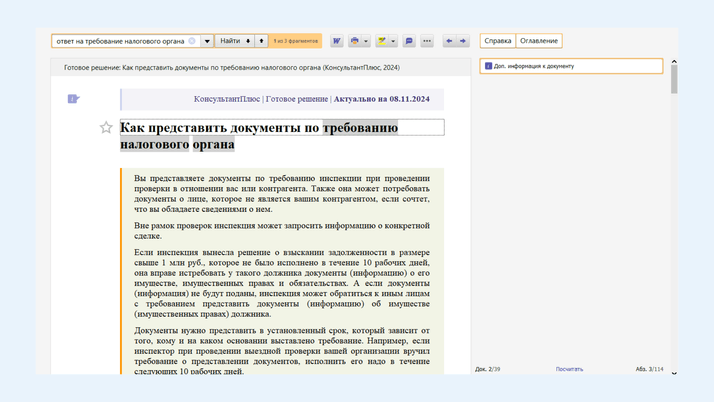The width and height of the screenshot is (714, 402).
Task: Click paragraph starting 'Вы представляете документы'
Action: click(x=282, y=193)
